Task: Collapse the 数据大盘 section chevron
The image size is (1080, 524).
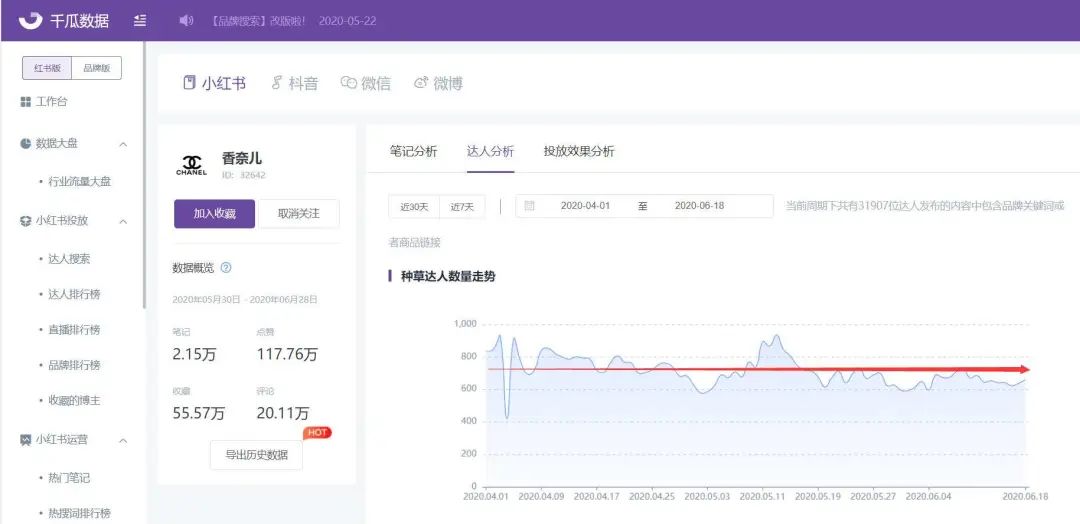Action: [123, 144]
